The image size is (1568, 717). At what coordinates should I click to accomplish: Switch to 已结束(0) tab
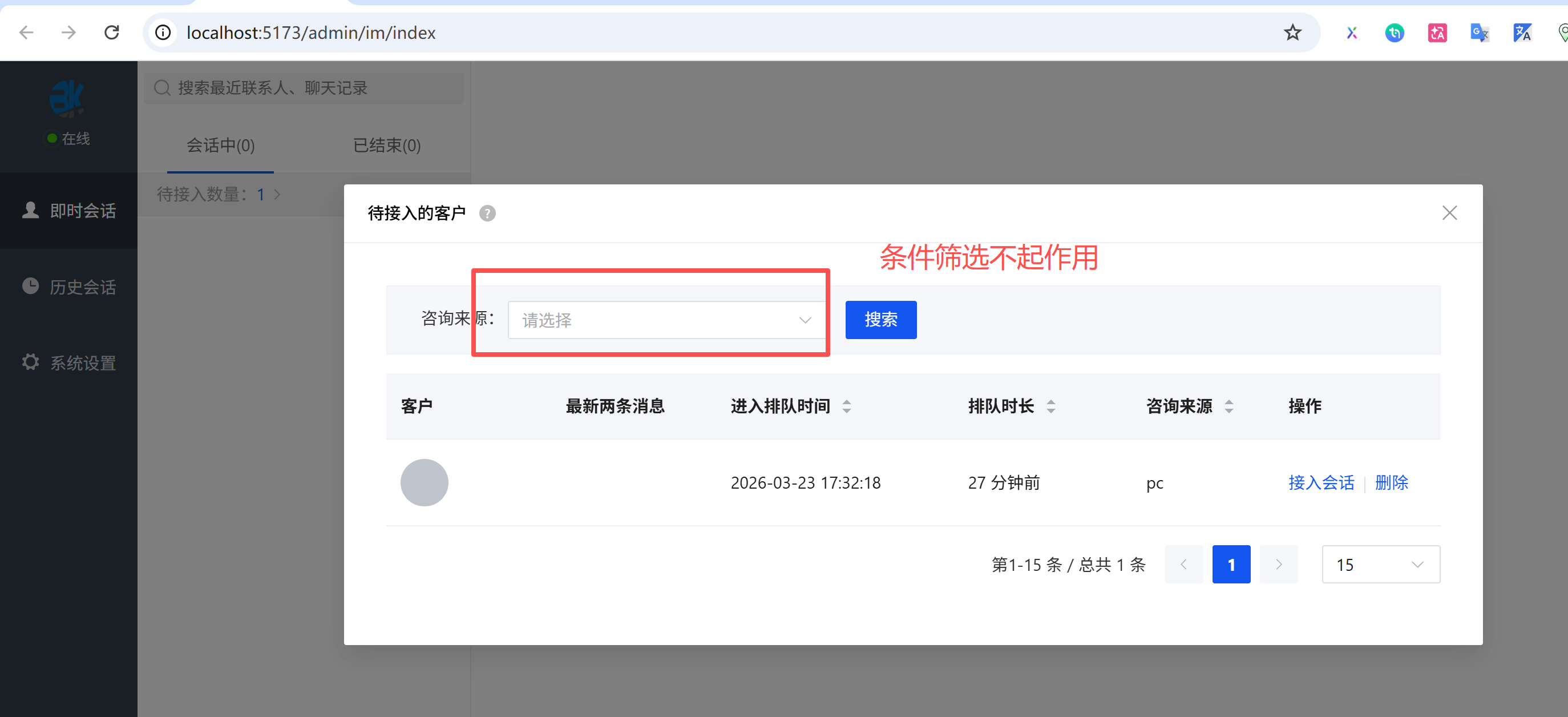click(x=386, y=146)
